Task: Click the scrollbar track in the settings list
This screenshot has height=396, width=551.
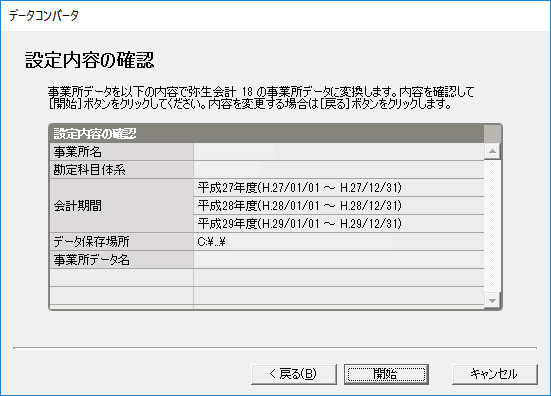Action: (492, 226)
